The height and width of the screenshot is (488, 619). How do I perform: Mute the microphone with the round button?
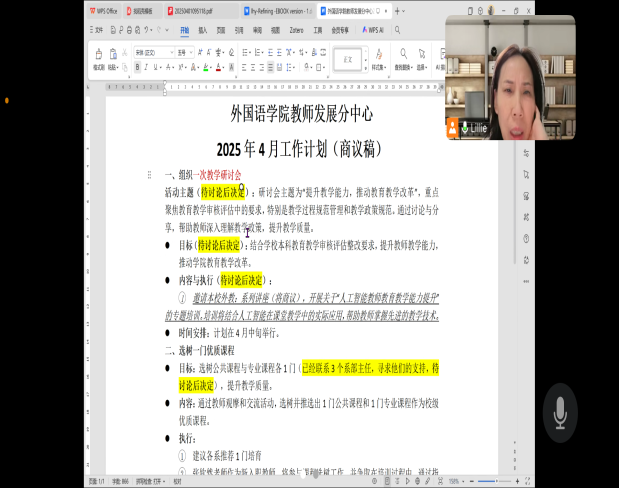(562, 413)
